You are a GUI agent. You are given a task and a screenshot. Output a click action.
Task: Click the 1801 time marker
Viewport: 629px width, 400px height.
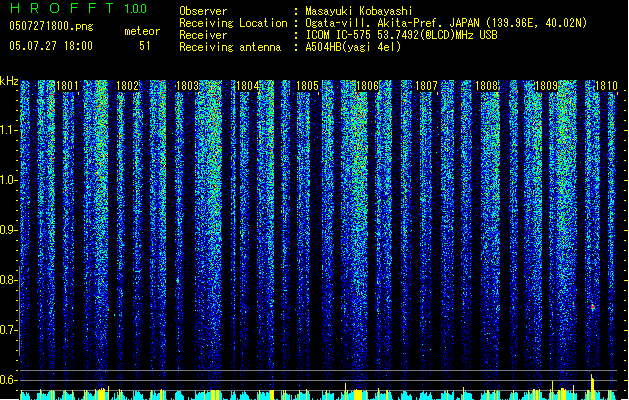click(x=67, y=86)
